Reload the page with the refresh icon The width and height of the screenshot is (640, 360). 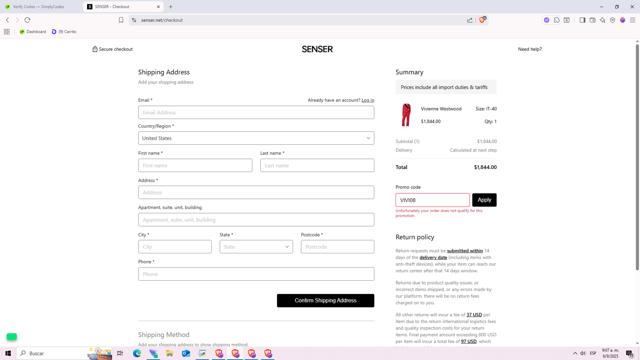(27, 20)
